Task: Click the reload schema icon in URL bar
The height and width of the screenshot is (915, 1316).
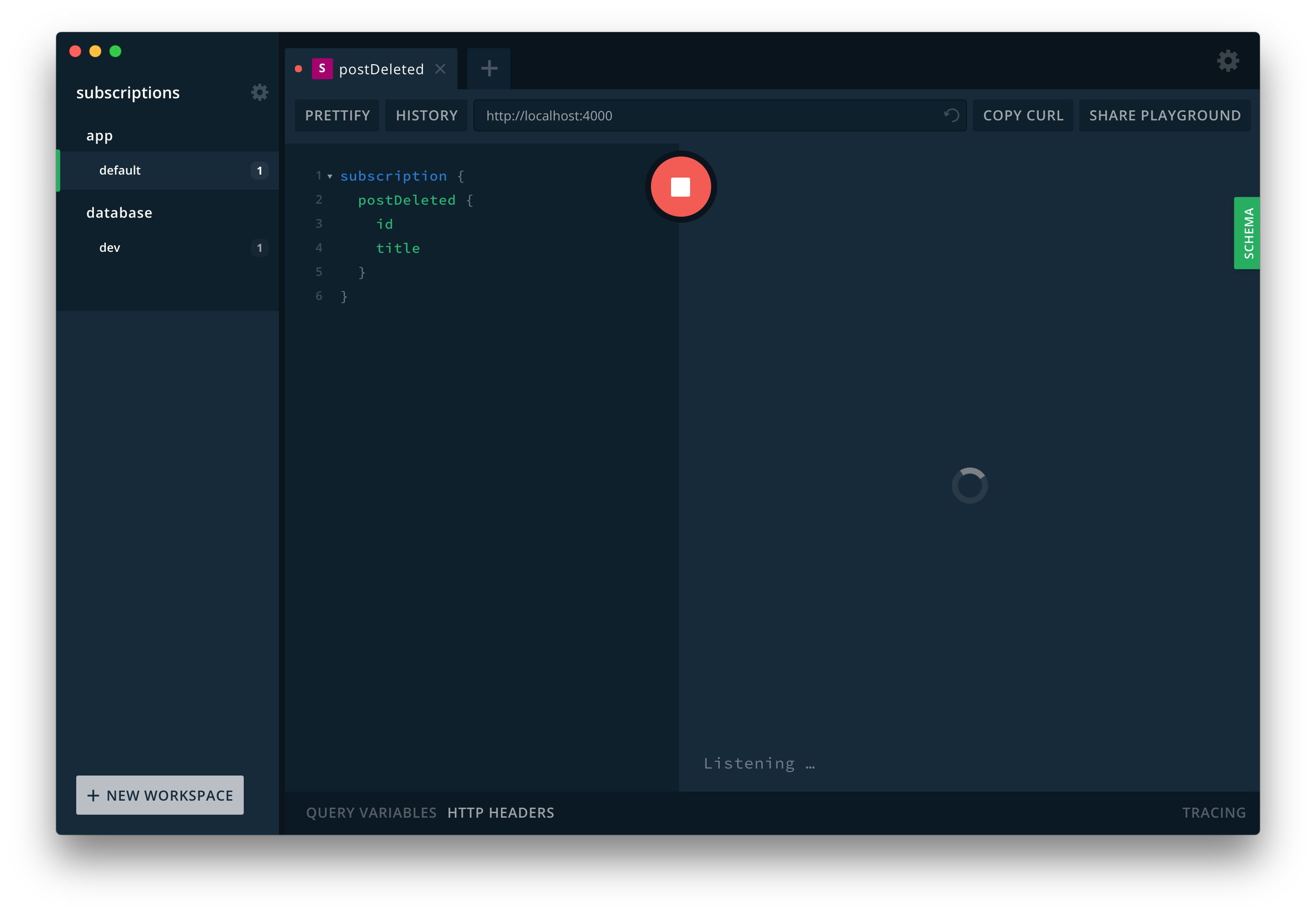Action: 951,115
